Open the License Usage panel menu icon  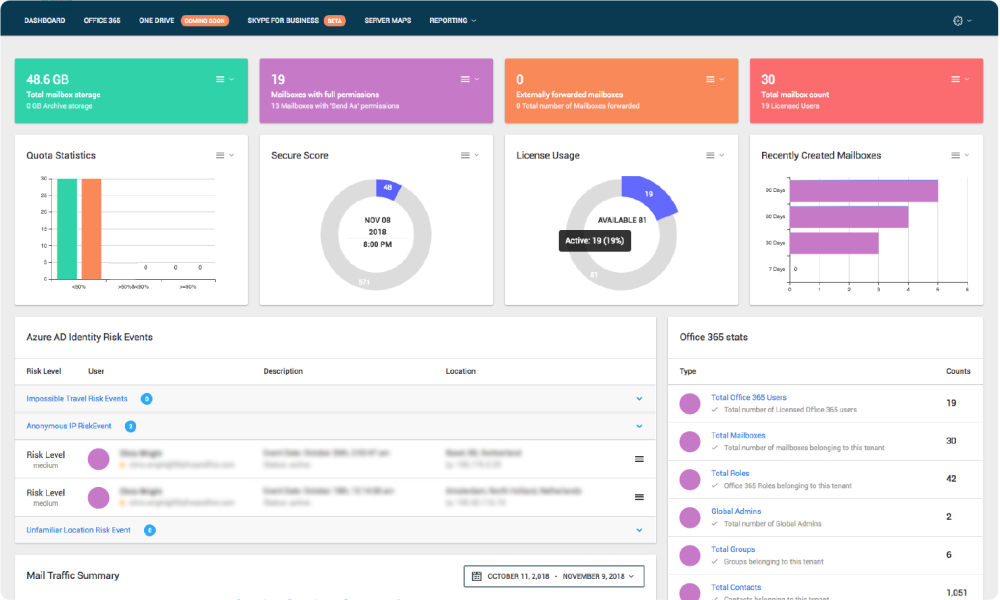click(710, 155)
